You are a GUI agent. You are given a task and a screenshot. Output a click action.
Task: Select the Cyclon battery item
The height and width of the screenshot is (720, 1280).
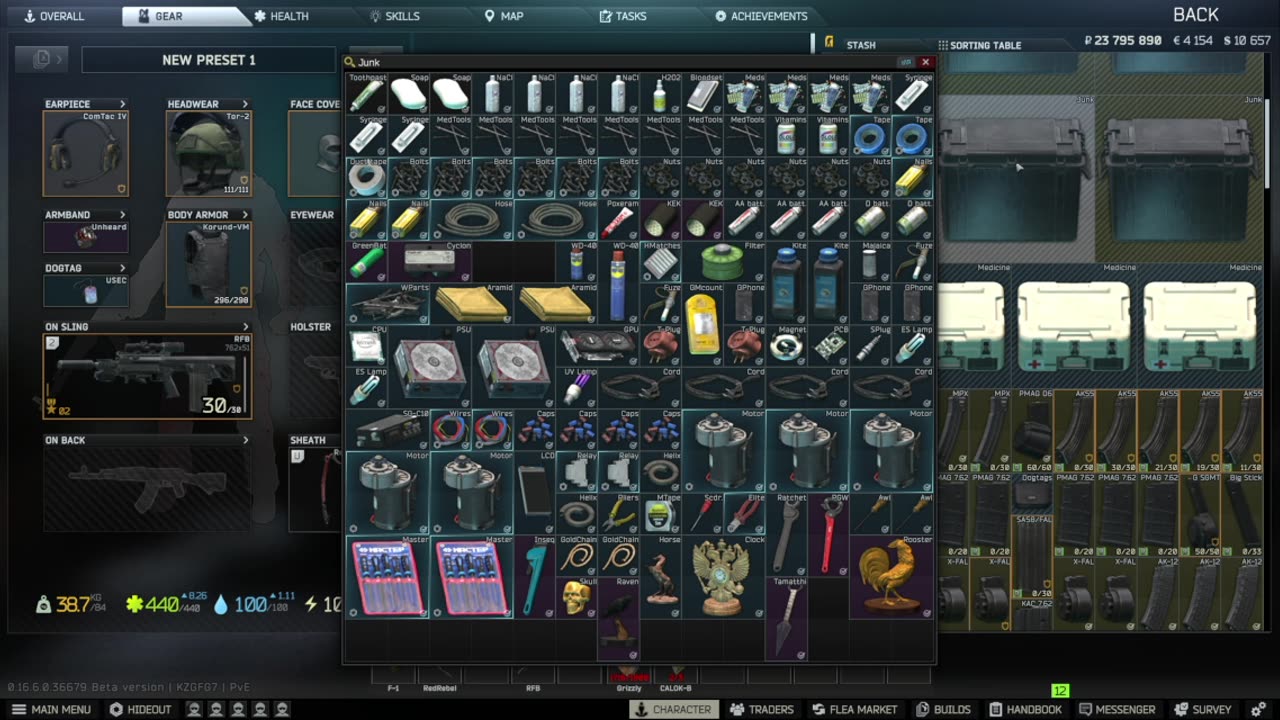(430, 261)
